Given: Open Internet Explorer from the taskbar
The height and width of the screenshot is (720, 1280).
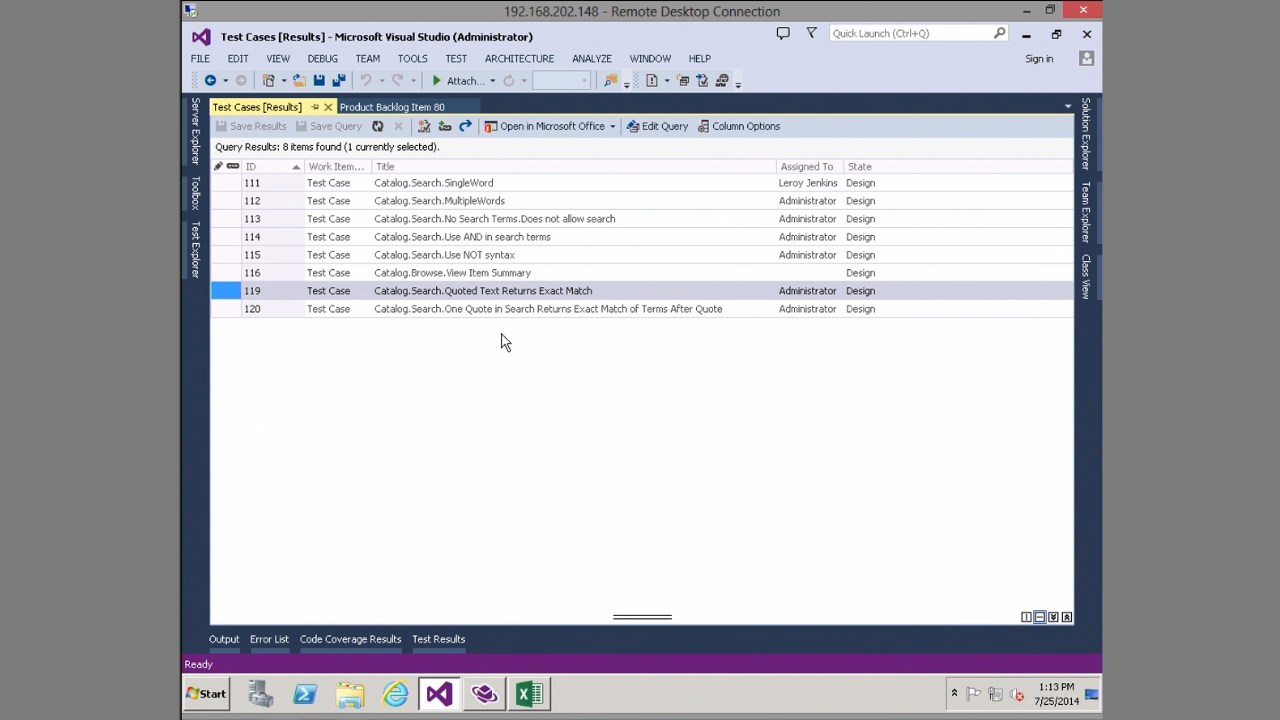Looking at the screenshot, I should pos(396,694).
